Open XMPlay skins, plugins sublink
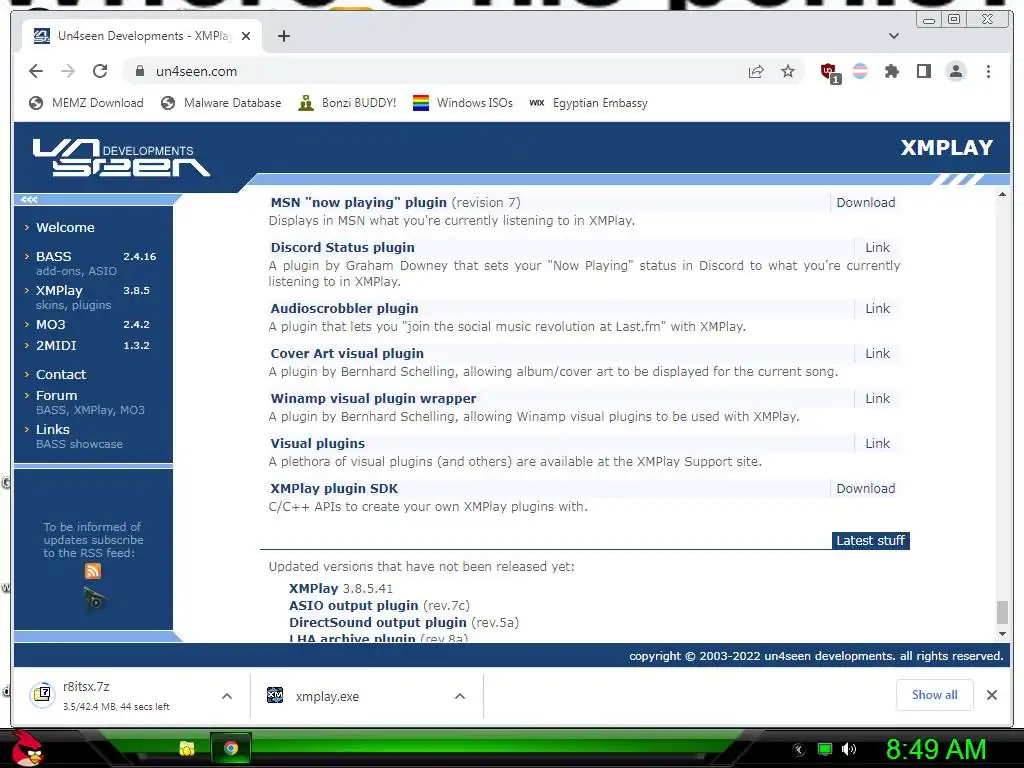The image size is (1024, 768). coord(74,305)
